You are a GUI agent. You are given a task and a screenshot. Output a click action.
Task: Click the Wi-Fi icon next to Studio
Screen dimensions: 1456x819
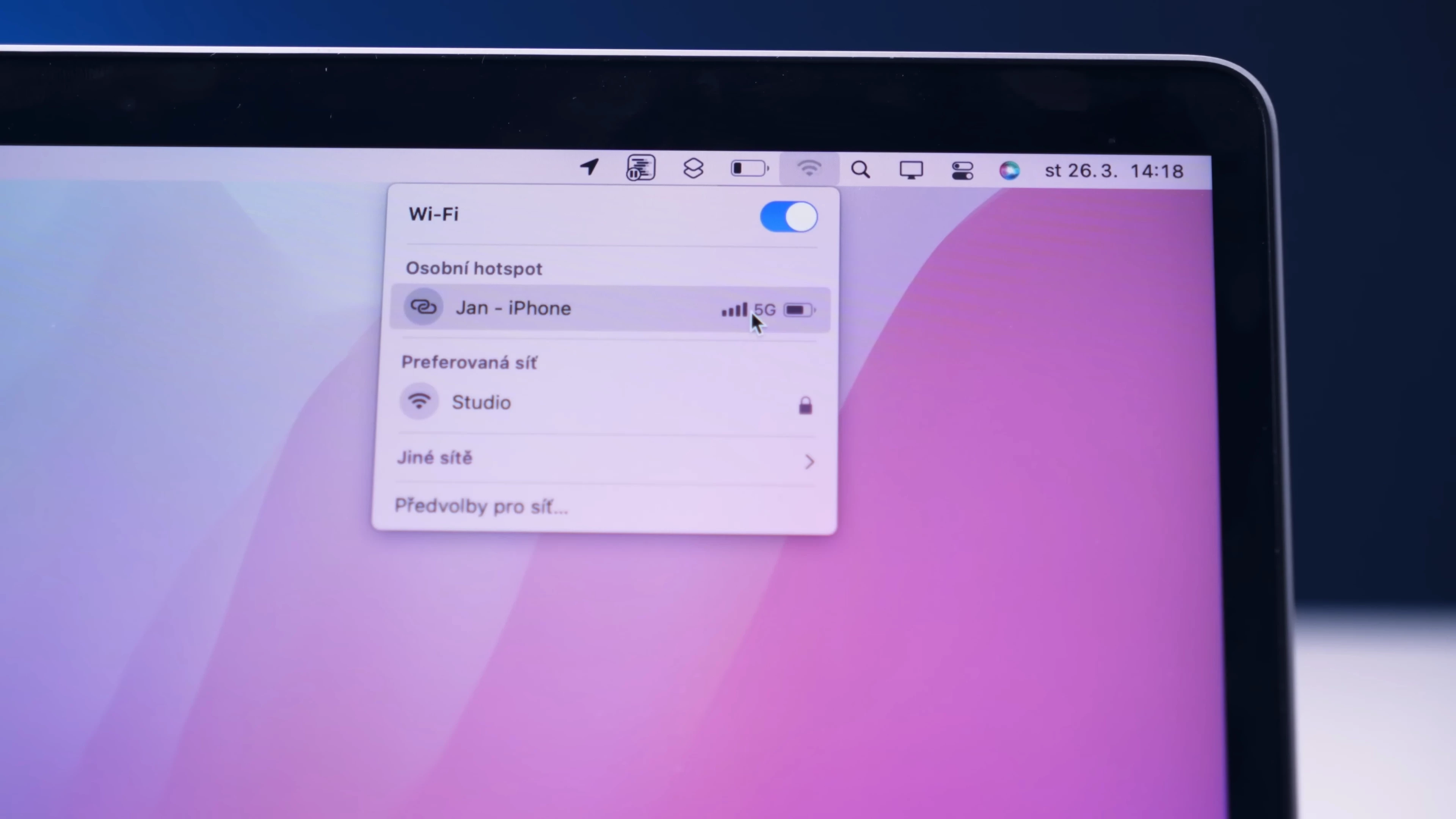point(419,401)
